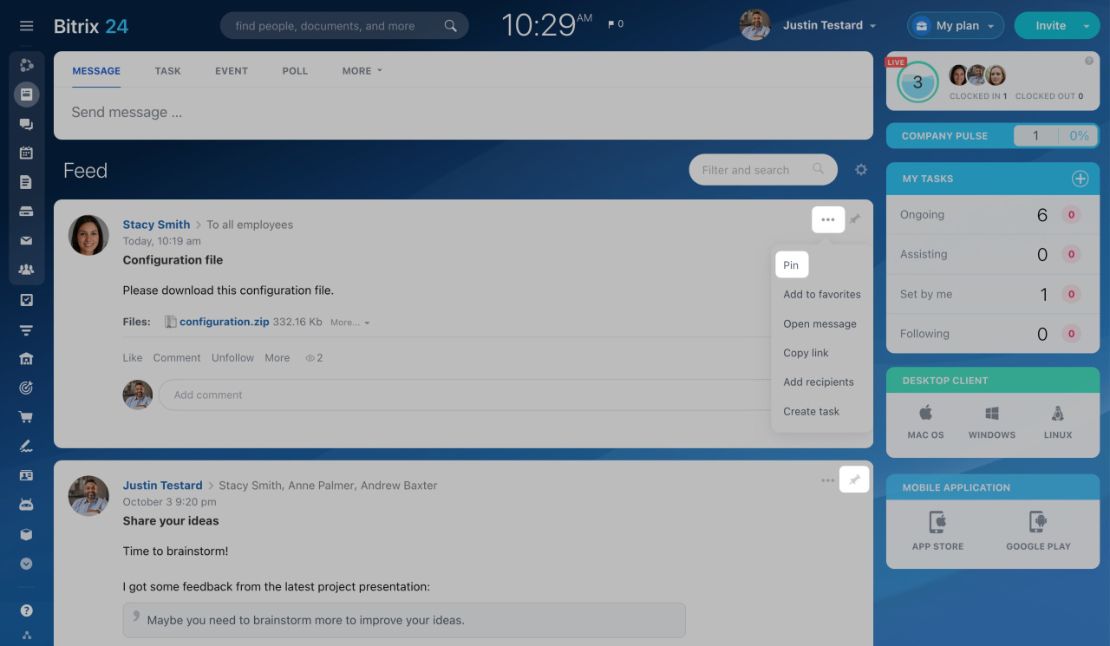Switch to the POLL tab
This screenshot has width=1110, height=646.
point(295,71)
